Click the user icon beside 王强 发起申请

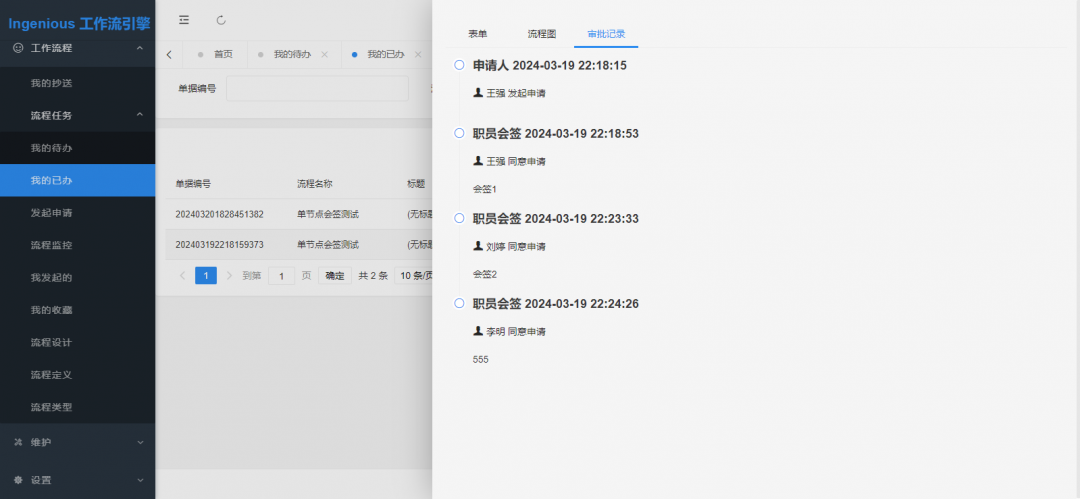click(478, 92)
